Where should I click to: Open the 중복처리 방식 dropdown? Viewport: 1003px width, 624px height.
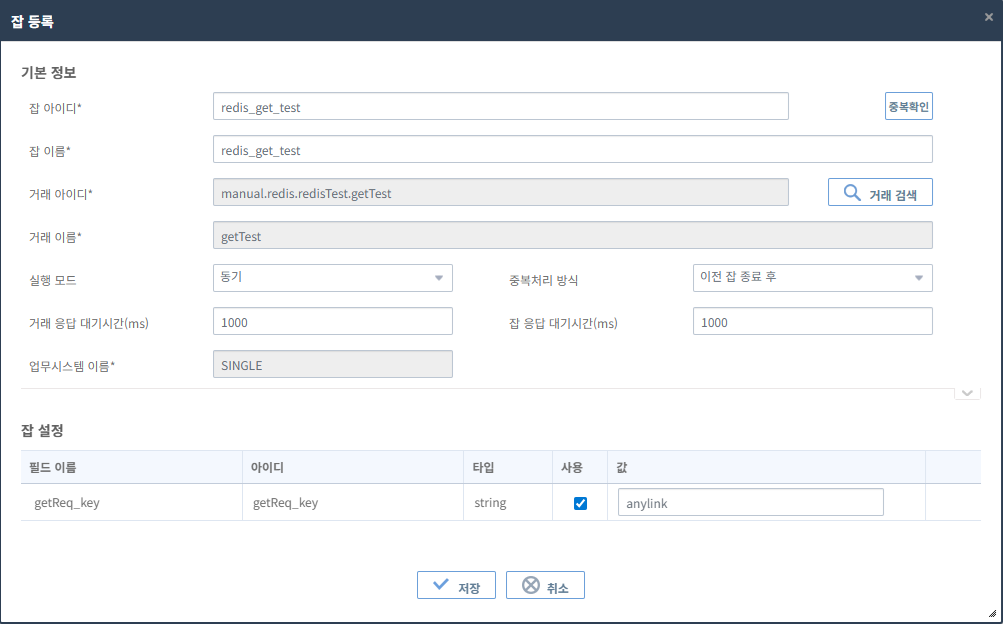812,278
